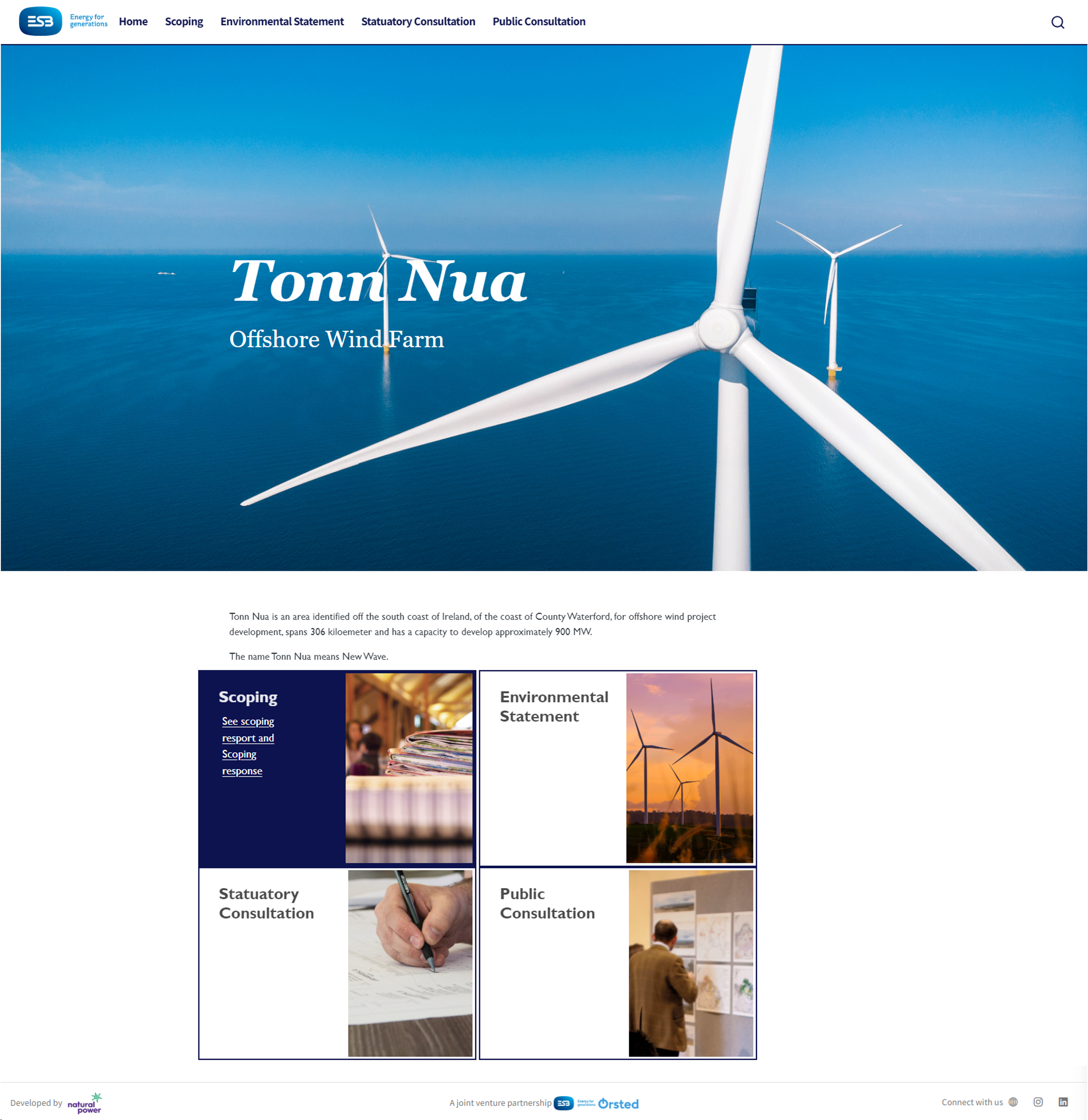
Task: Click the ESB logo in header
Action: pyautogui.click(x=41, y=21)
